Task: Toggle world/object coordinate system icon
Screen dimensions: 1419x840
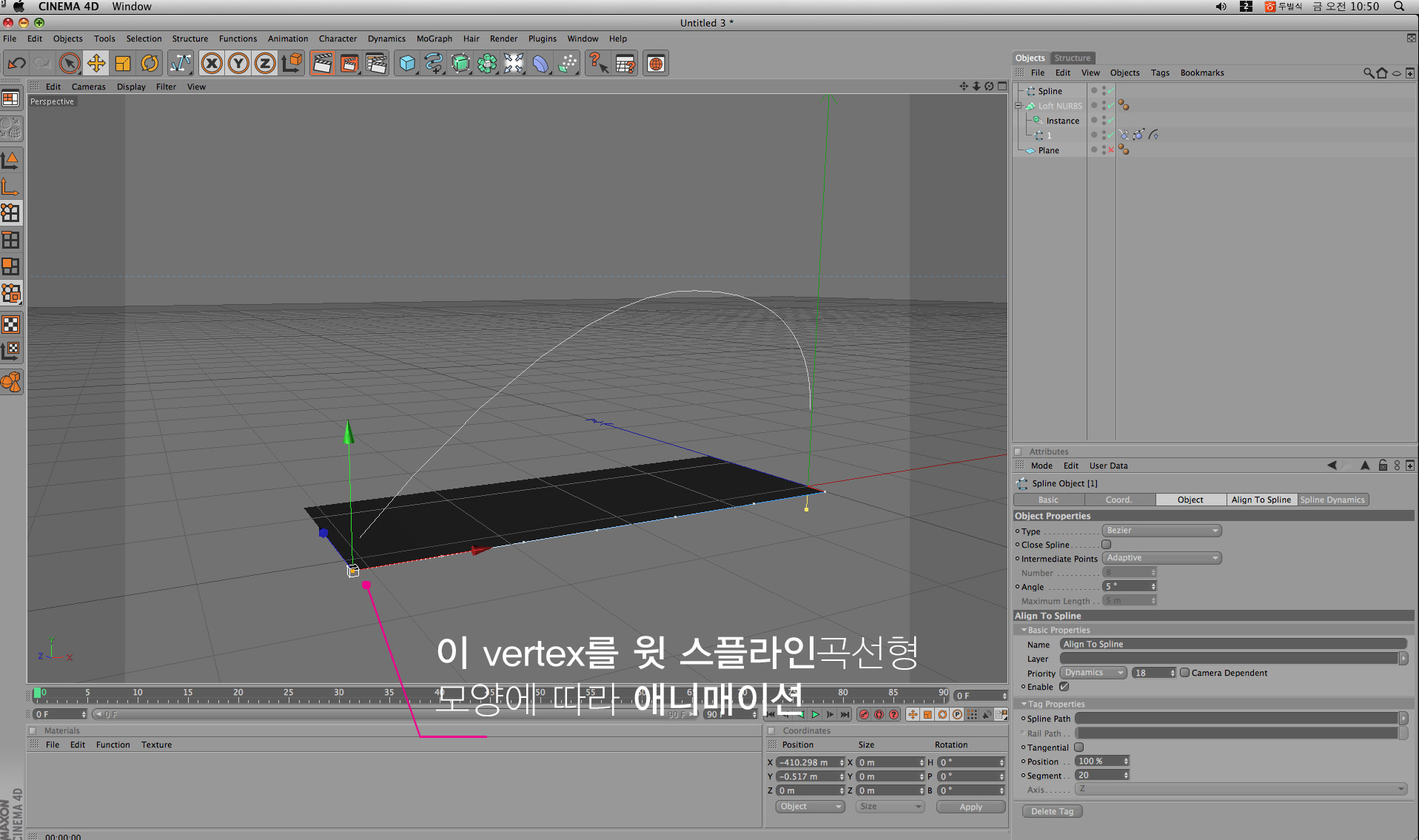Action: click(x=292, y=64)
